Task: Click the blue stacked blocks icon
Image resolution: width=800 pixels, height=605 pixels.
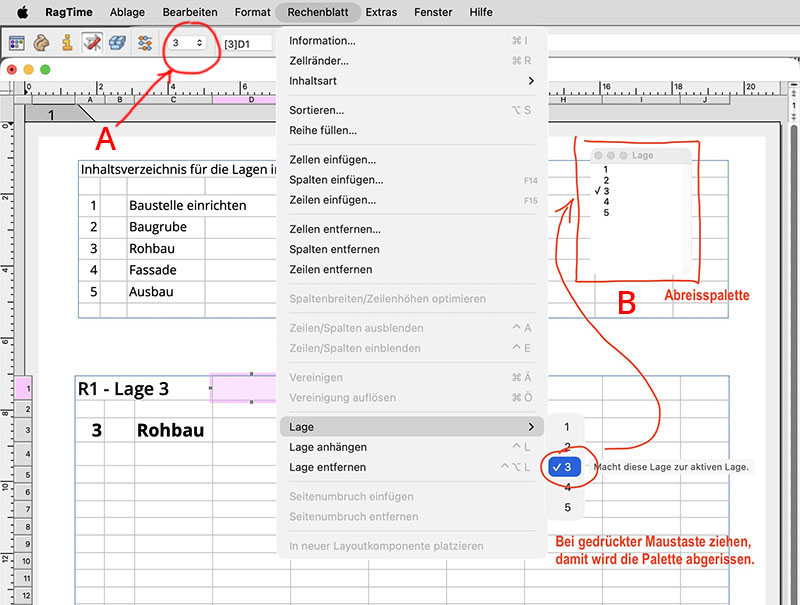Action: click(118, 43)
